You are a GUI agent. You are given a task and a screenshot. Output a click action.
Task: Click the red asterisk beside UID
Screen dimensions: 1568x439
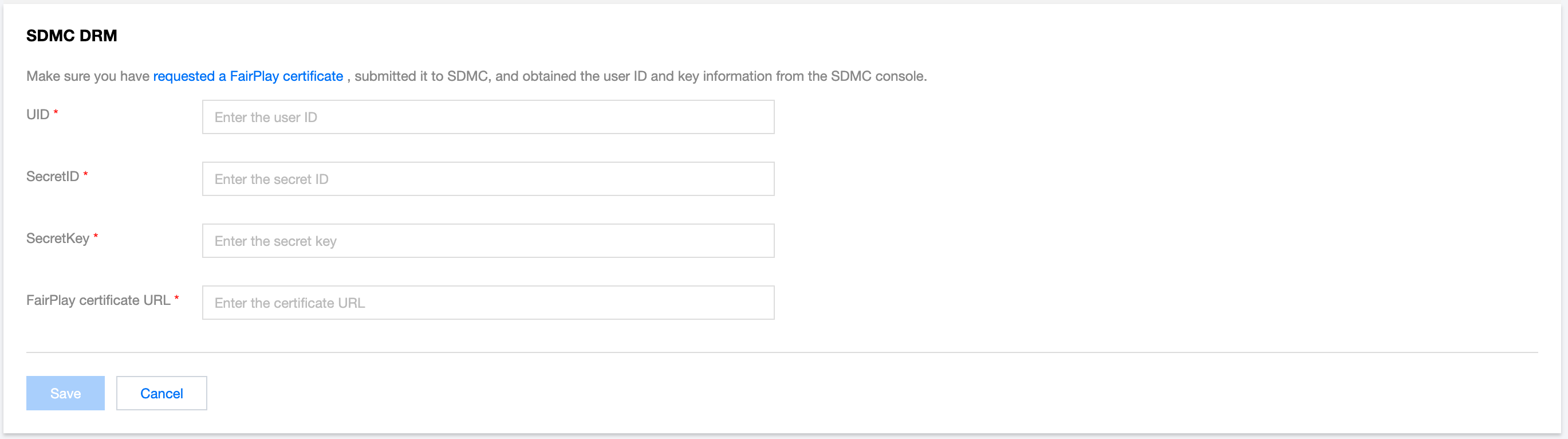click(56, 113)
